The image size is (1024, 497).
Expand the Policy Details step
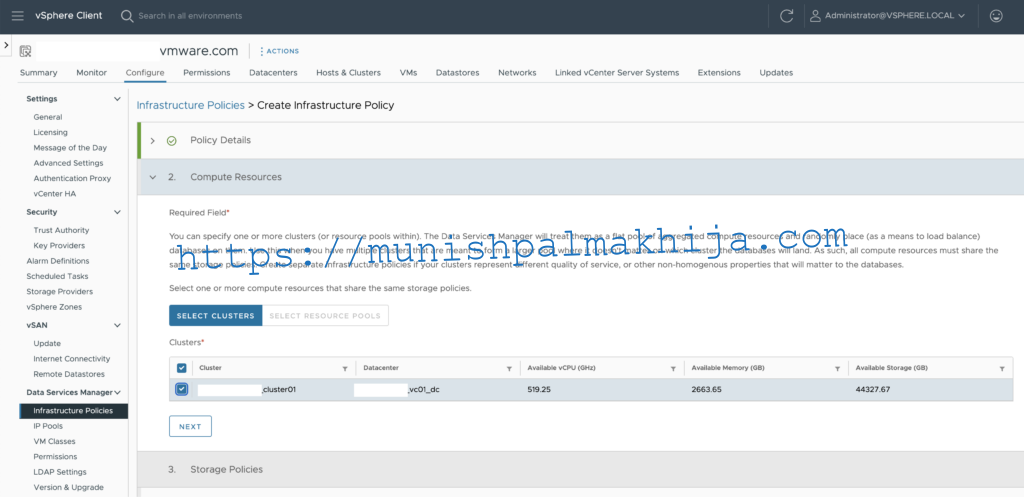tap(153, 140)
